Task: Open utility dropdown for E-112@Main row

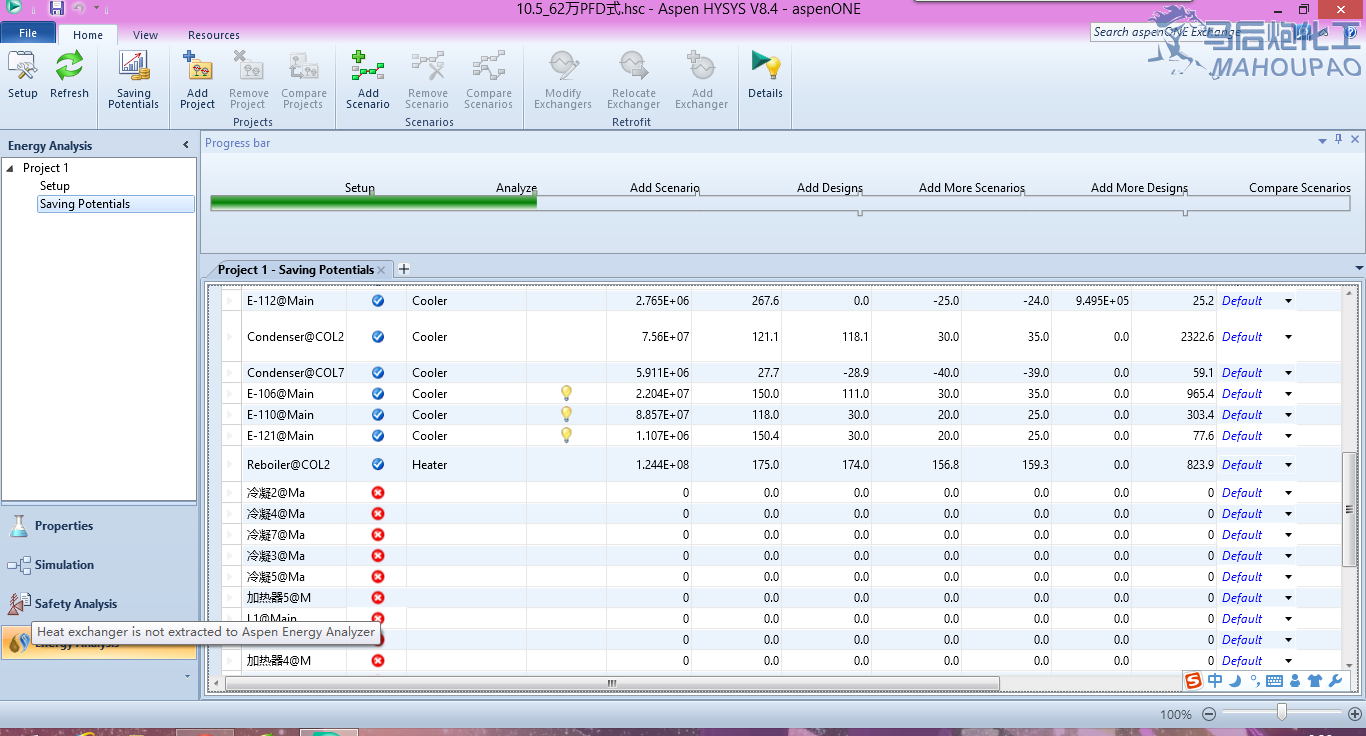Action: pos(1288,301)
